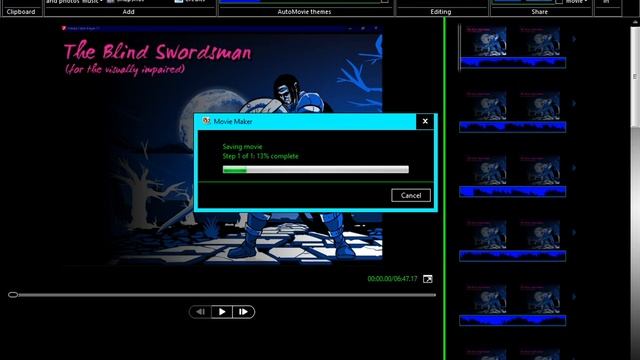The image size is (640, 360).
Task: Select first clip thumbnail in top storyboard row
Action: pyautogui.click(x=486, y=41)
